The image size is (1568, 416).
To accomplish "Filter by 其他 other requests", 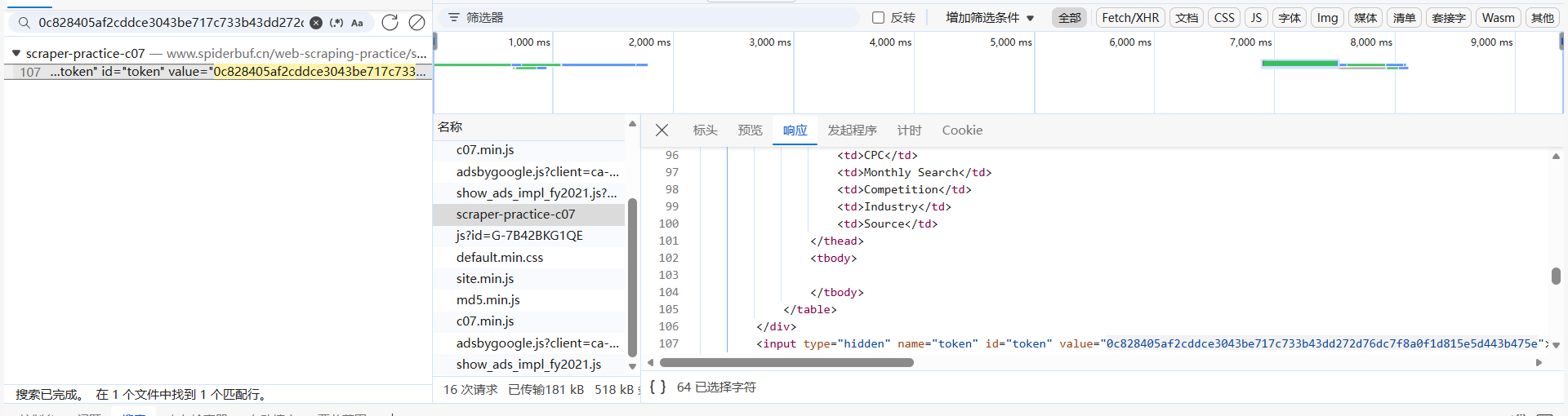I will pyautogui.click(x=1542, y=17).
